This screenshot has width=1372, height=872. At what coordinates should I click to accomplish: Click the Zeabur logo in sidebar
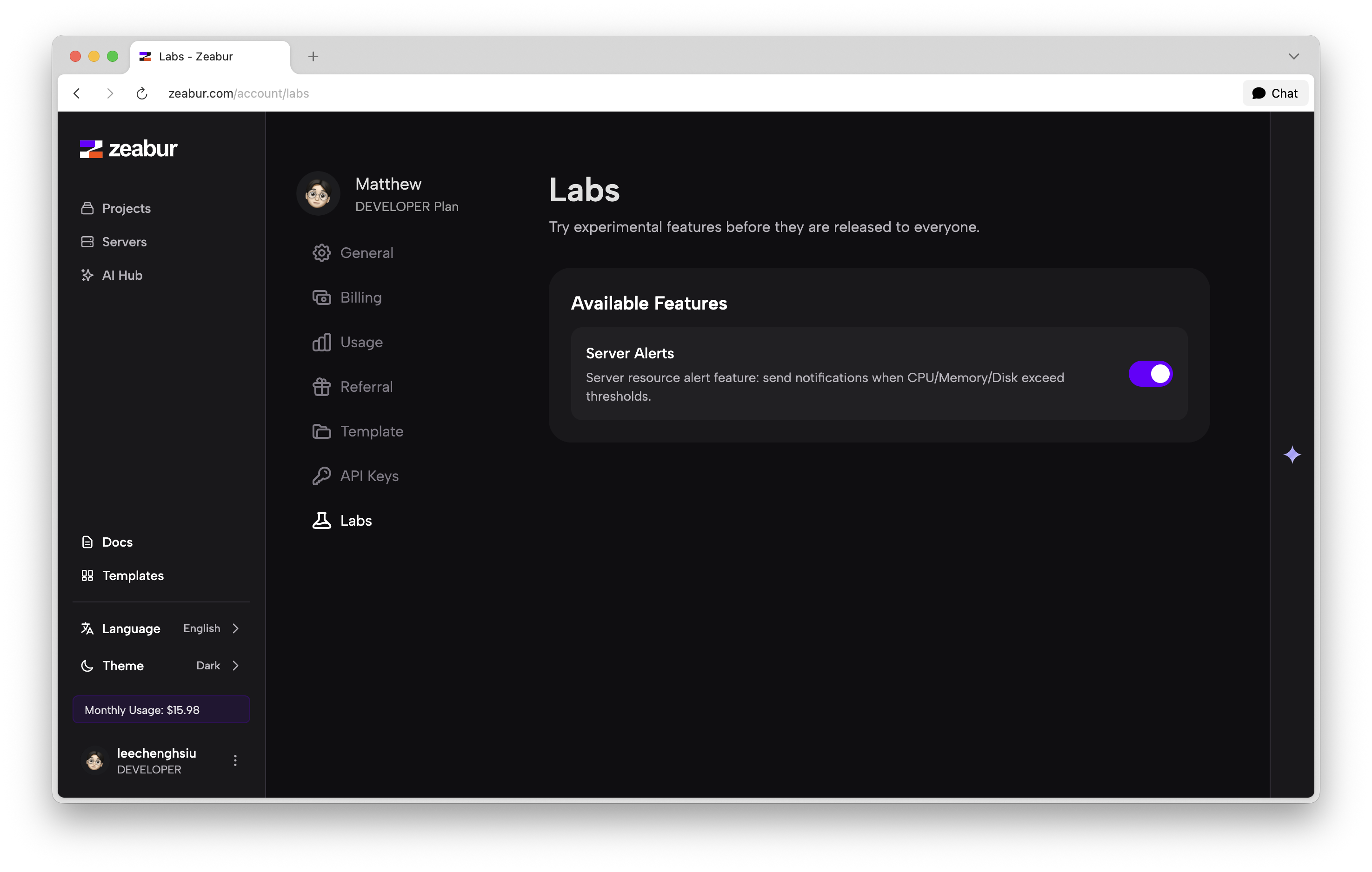128,149
